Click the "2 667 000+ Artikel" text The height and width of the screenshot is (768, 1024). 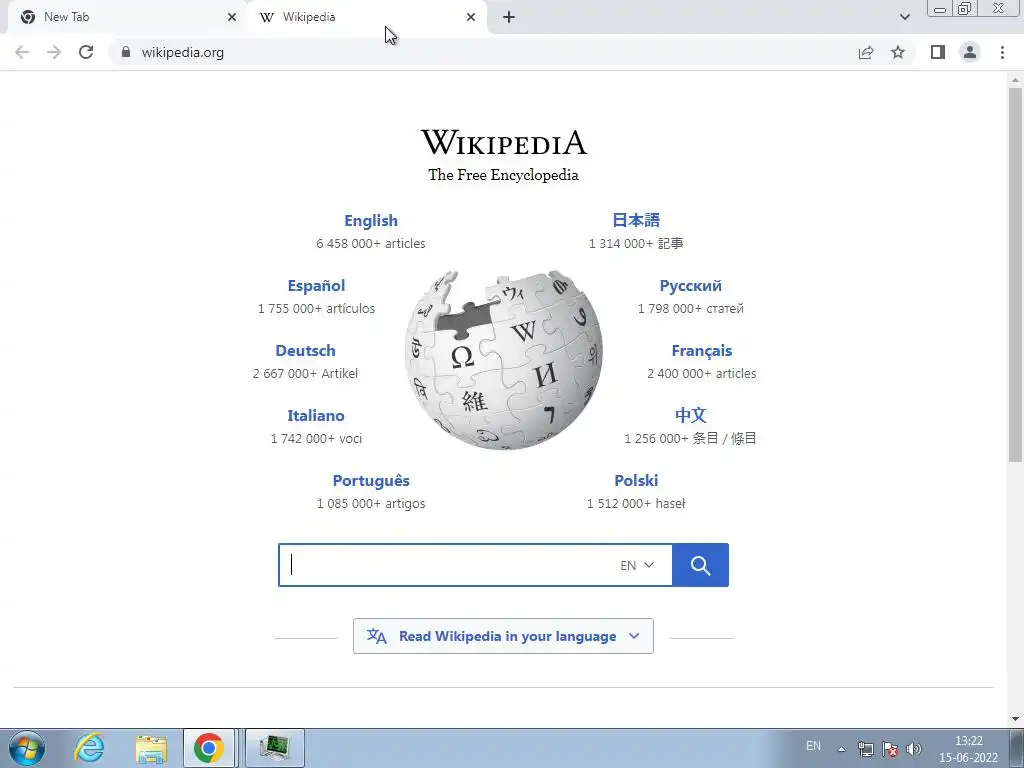point(305,374)
